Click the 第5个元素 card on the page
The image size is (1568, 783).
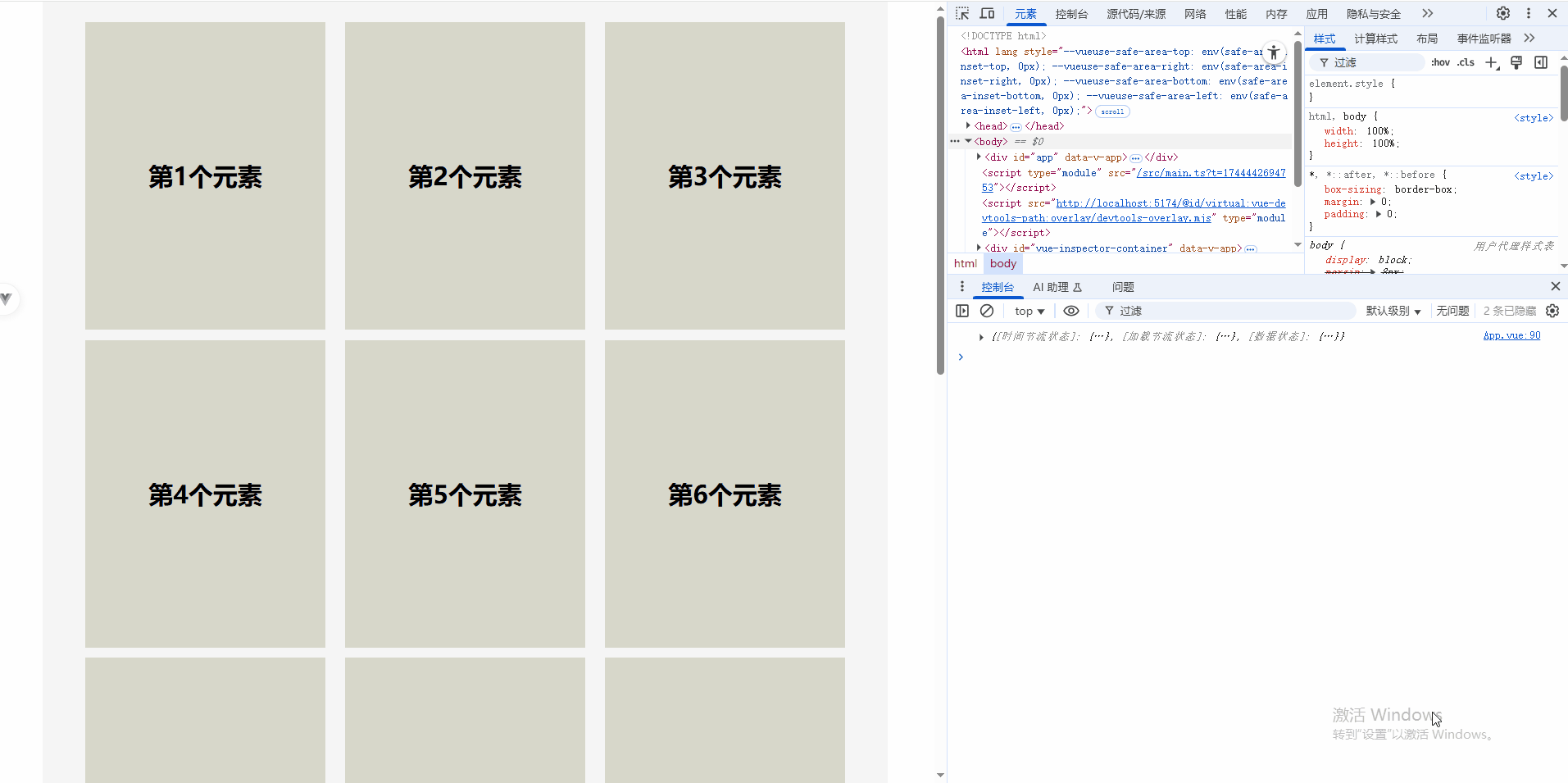465,494
